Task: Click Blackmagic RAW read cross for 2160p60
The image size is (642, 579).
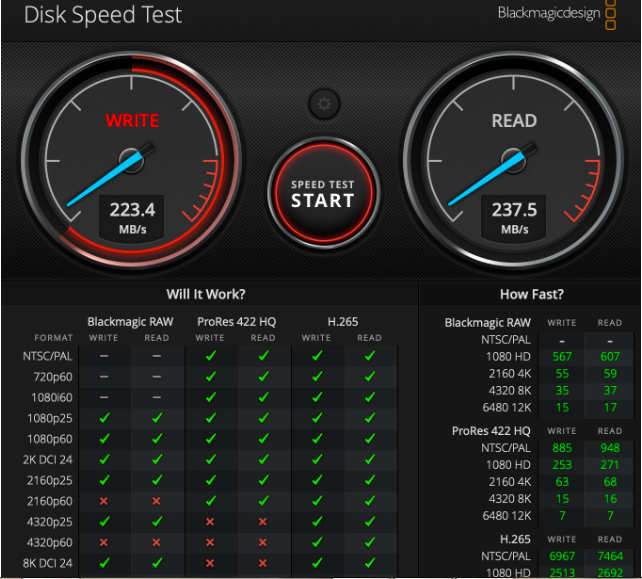Action: [x=156, y=501]
